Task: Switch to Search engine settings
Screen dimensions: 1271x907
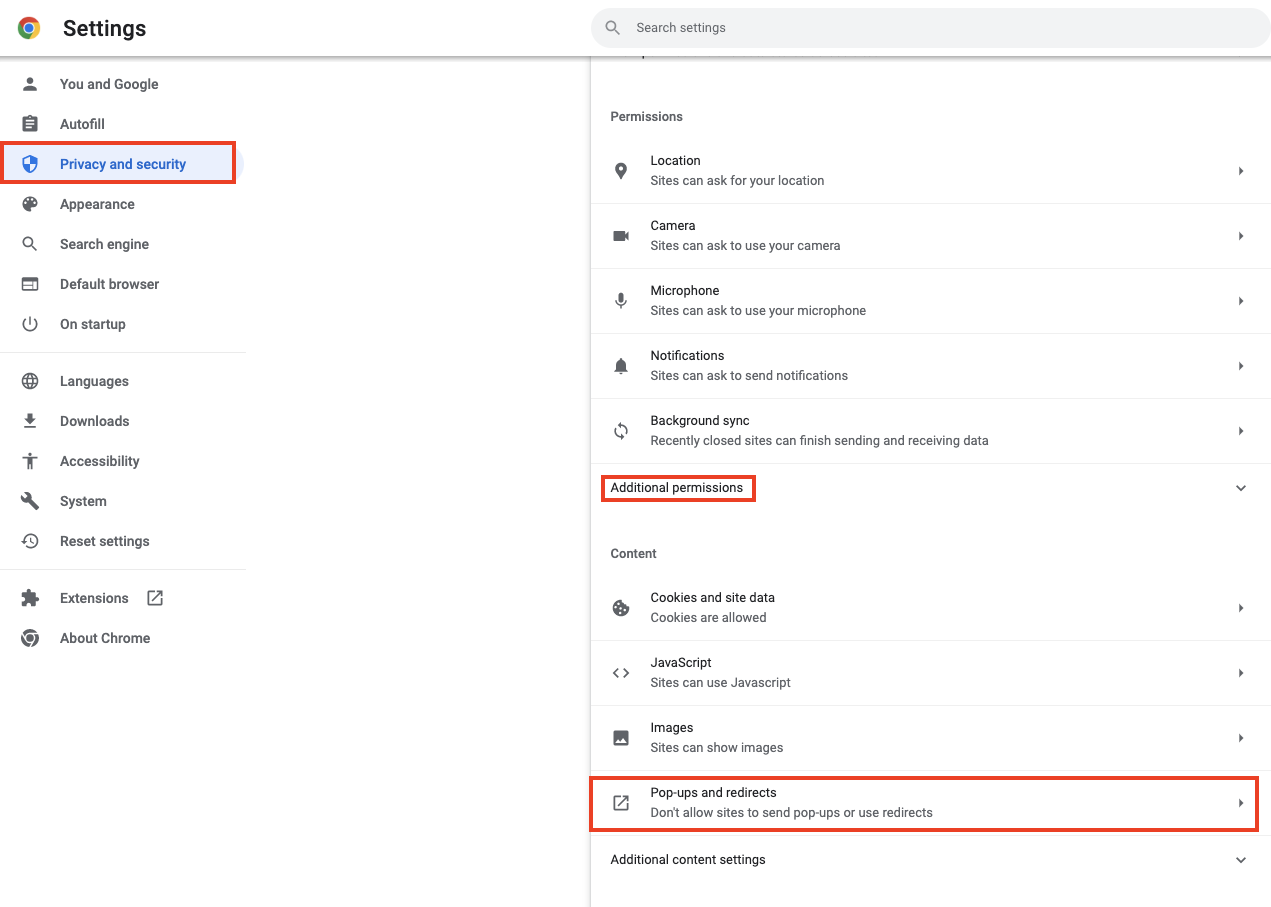Action: coord(104,244)
